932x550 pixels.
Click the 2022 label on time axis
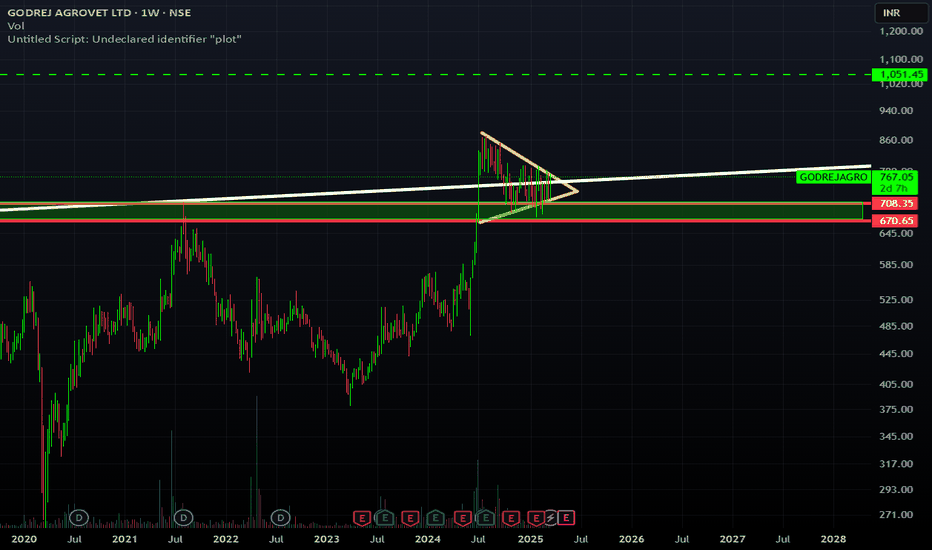(226, 539)
